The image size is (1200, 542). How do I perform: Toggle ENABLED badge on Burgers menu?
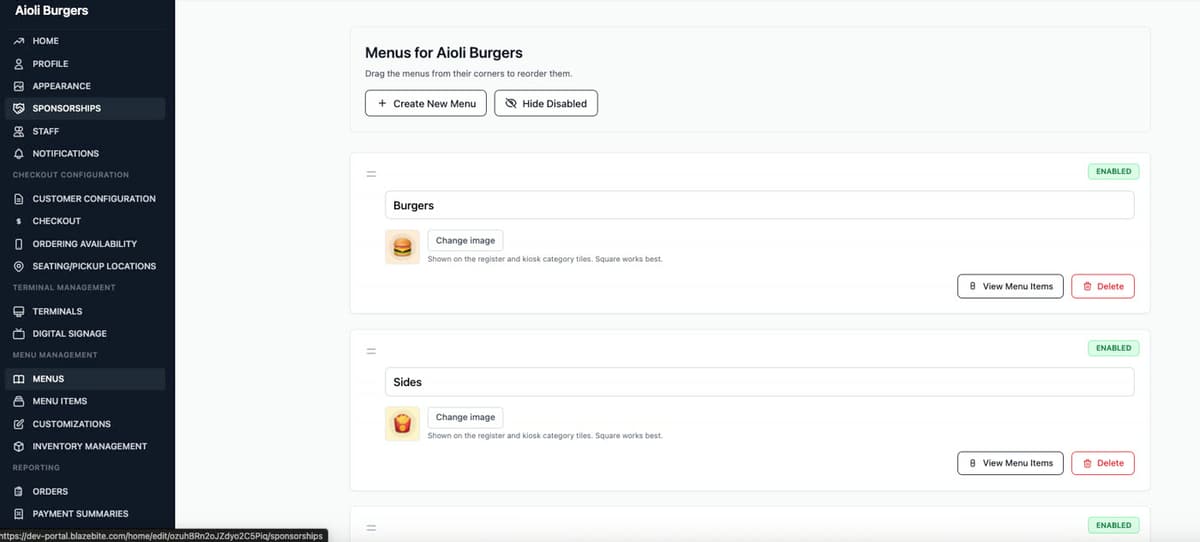1113,171
